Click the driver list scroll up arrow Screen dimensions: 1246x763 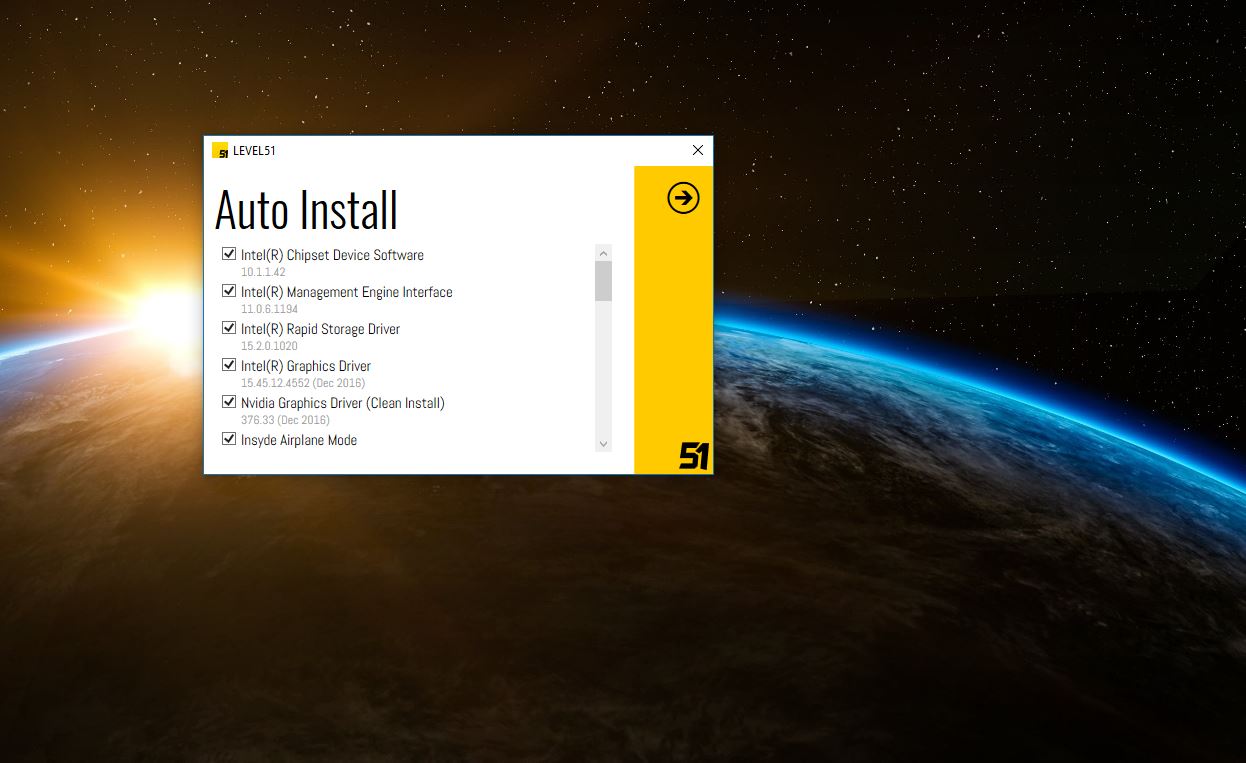pos(603,252)
